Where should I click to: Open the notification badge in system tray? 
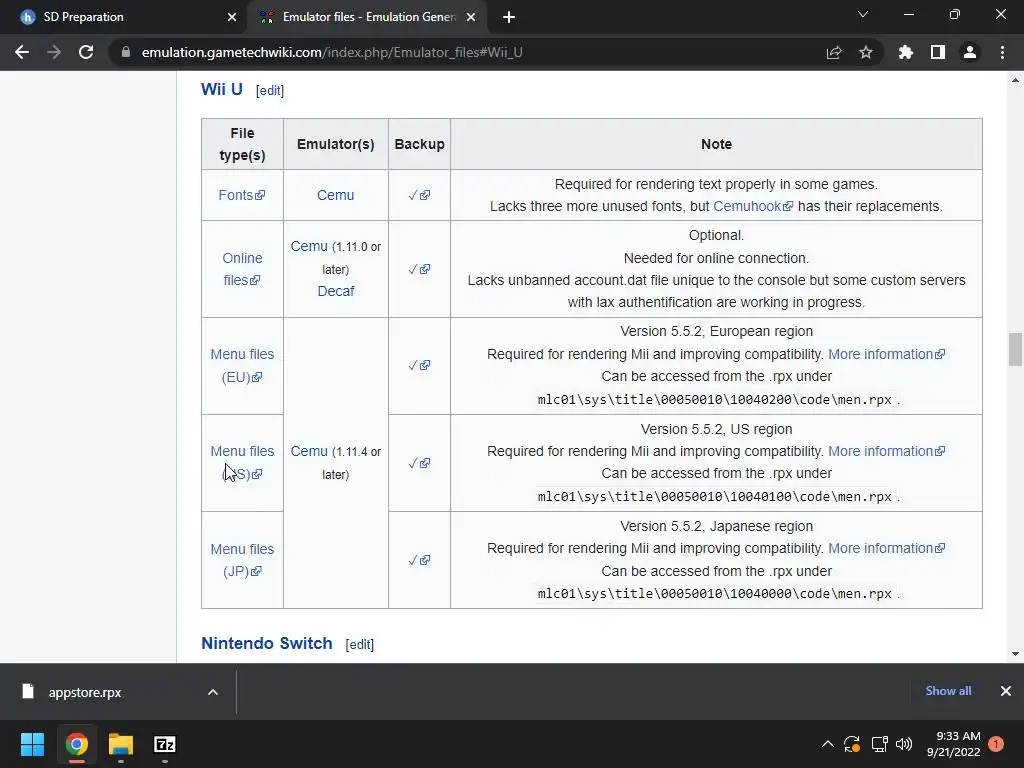996,744
